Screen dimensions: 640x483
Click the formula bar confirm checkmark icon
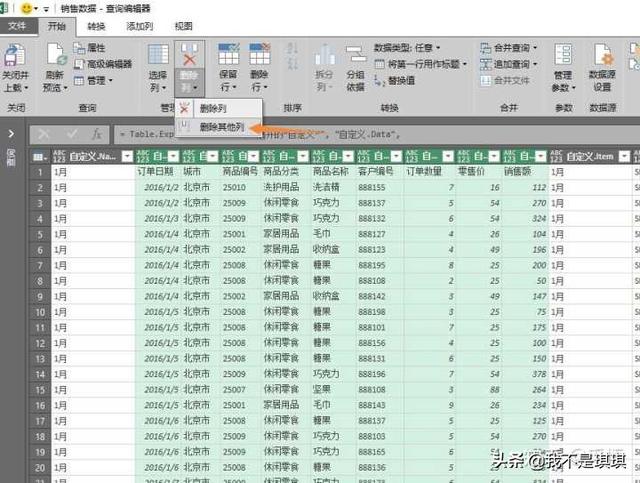(x=73, y=134)
